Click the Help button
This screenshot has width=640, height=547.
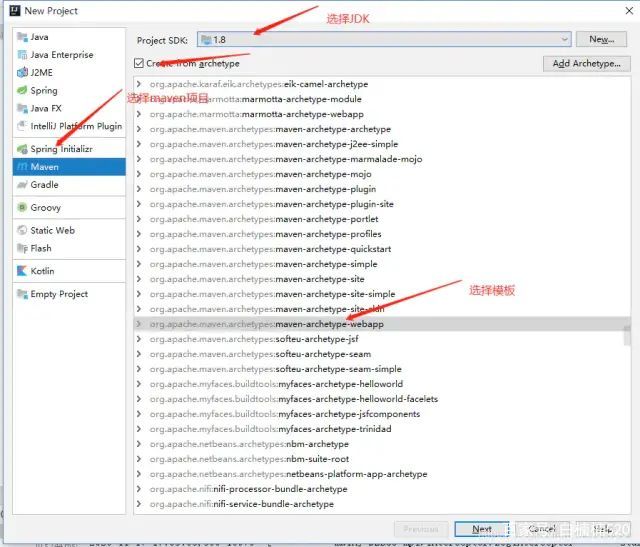pos(602,529)
